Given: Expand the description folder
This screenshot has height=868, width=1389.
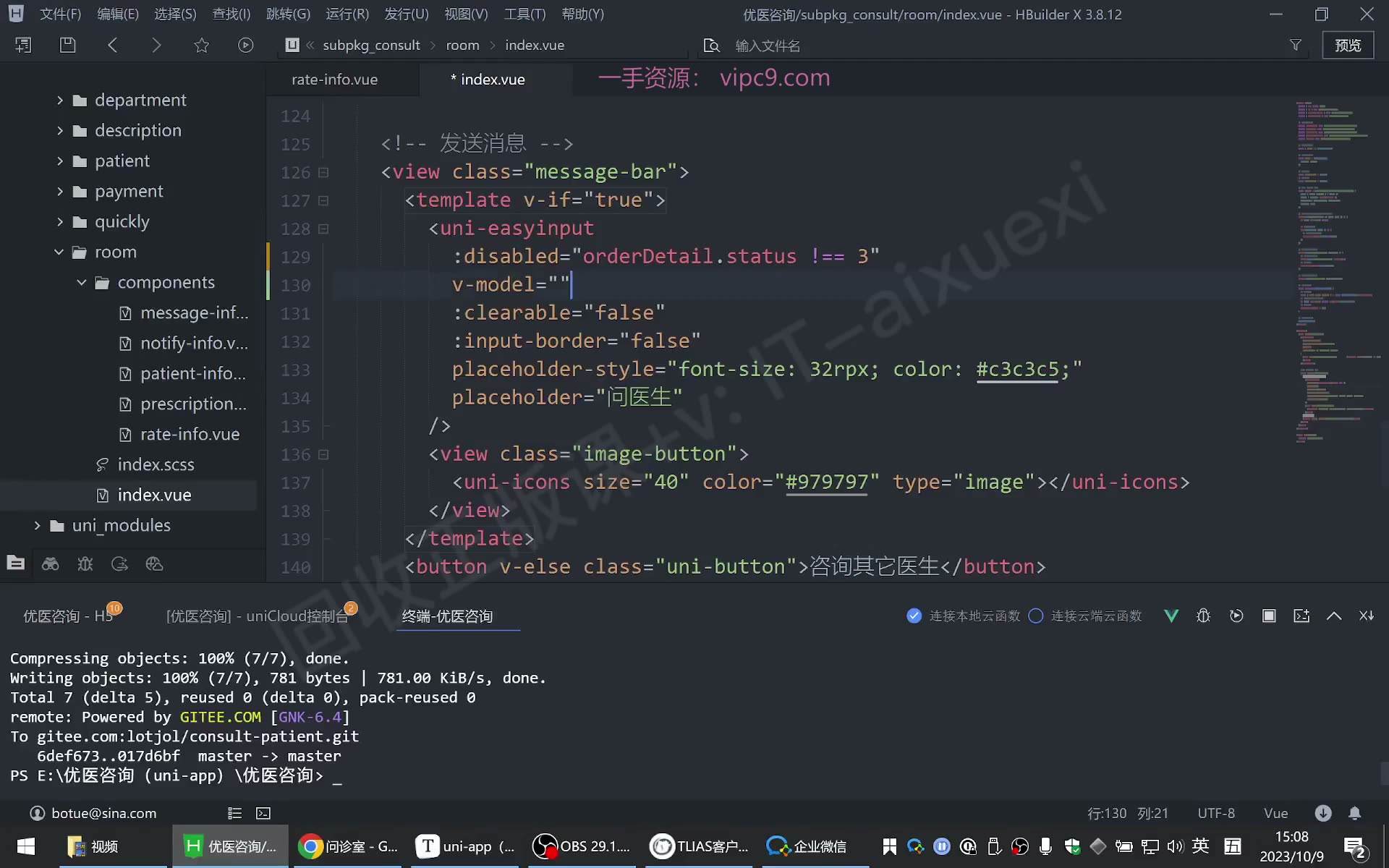Looking at the screenshot, I should click(x=60, y=130).
